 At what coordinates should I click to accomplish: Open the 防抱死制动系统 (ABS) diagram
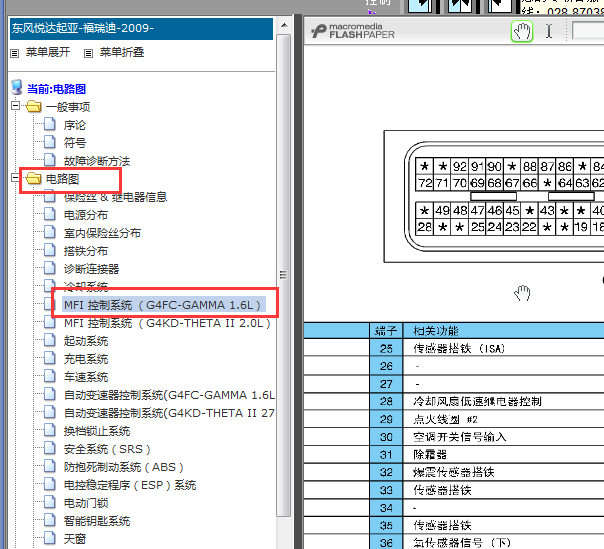[124, 467]
